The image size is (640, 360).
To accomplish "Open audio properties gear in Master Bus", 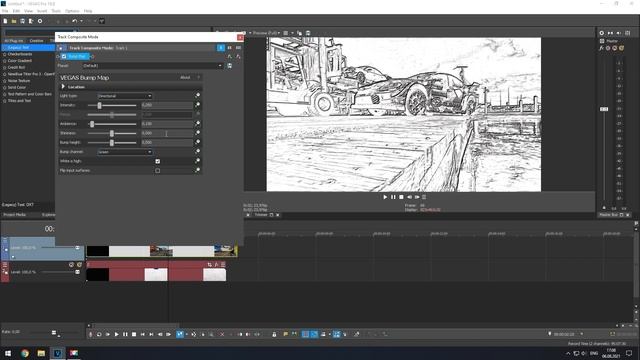I will [602, 33].
